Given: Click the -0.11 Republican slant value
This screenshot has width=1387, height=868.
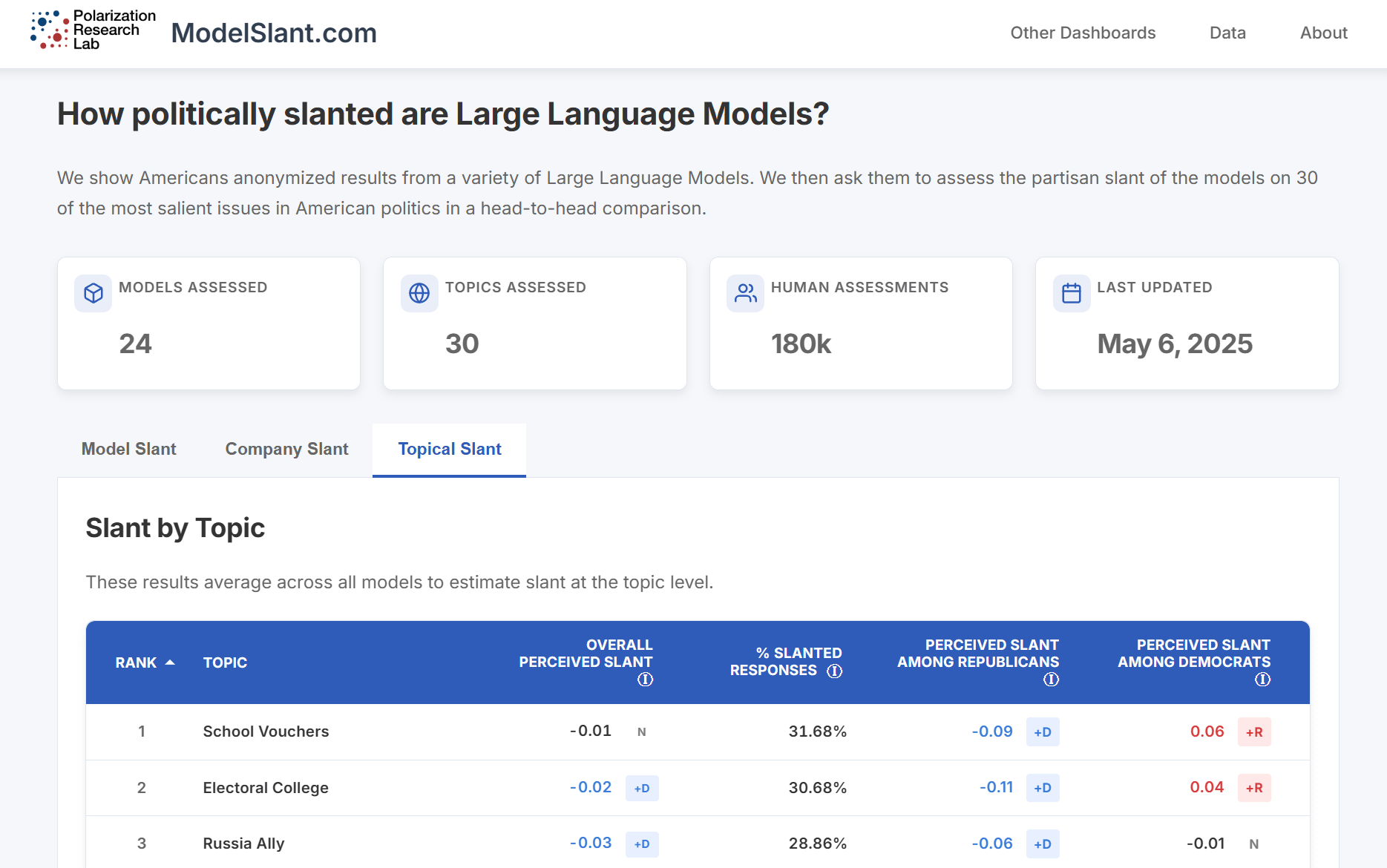Looking at the screenshot, I should tap(996, 787).
